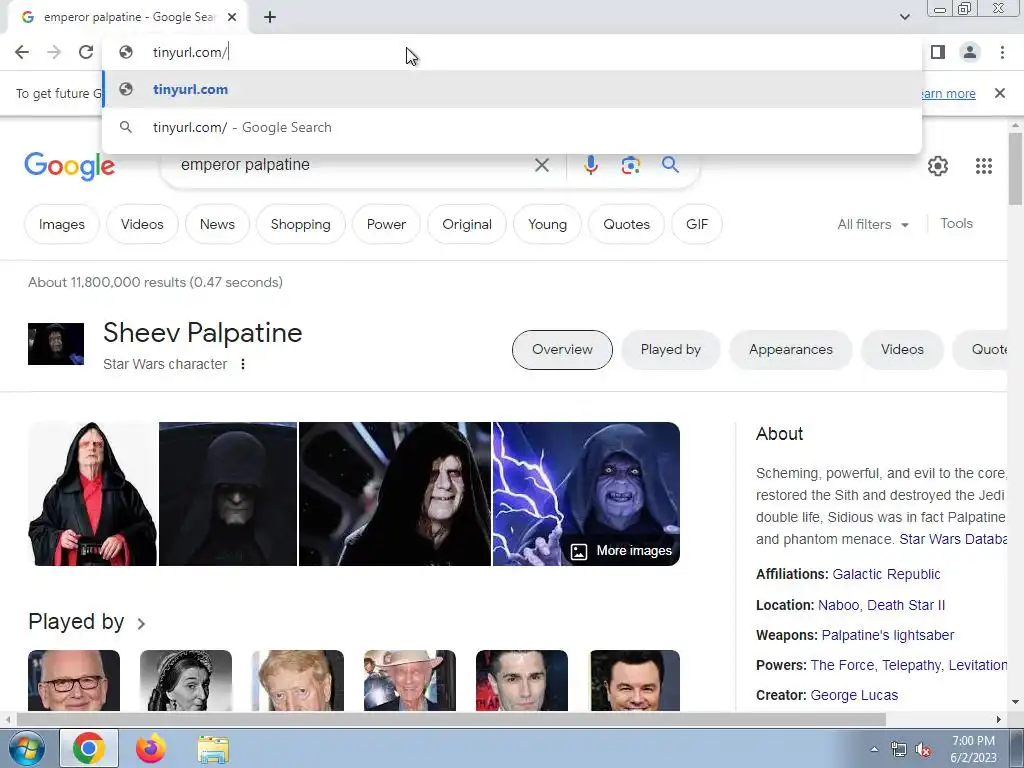1024x768 pixels.
Task: Open the Google apps grid
Action: click(x=984, y=166)
